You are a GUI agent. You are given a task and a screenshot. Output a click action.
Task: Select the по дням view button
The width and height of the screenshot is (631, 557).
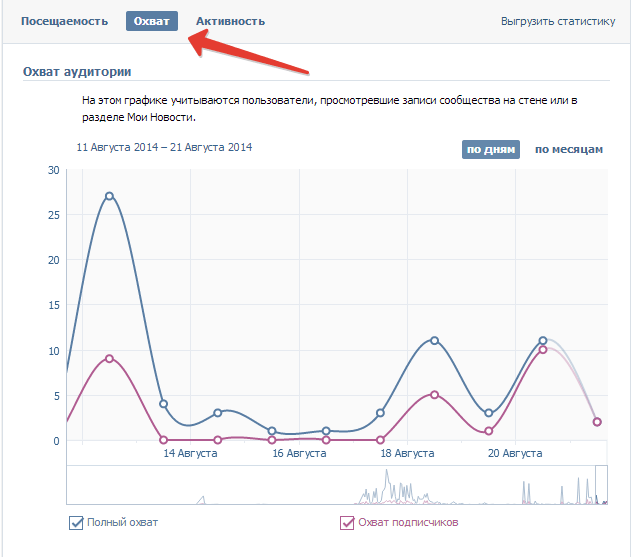[x=490, y=149]
